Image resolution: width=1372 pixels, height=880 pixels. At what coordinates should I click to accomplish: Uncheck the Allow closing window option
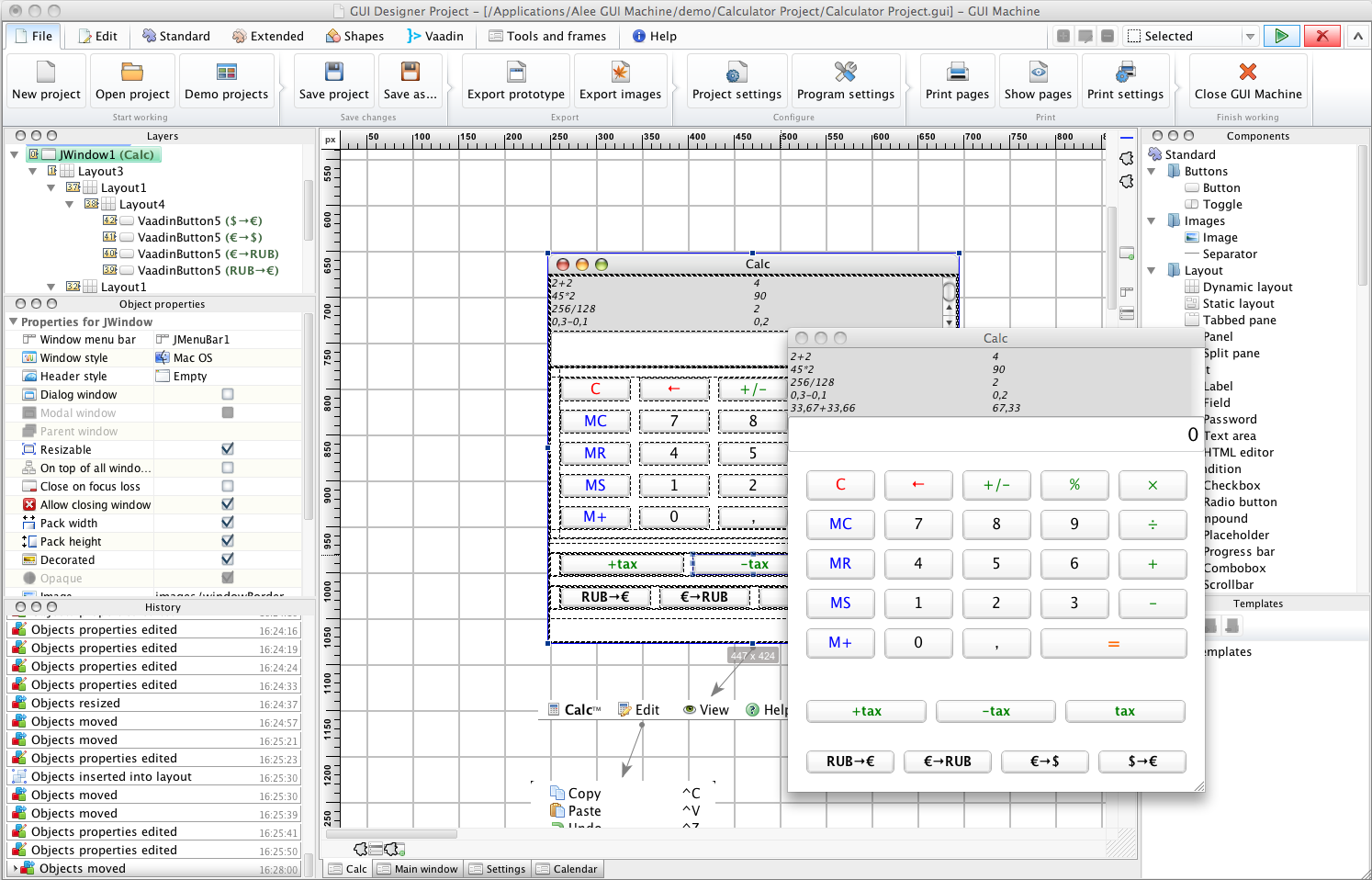coord(228,504)
